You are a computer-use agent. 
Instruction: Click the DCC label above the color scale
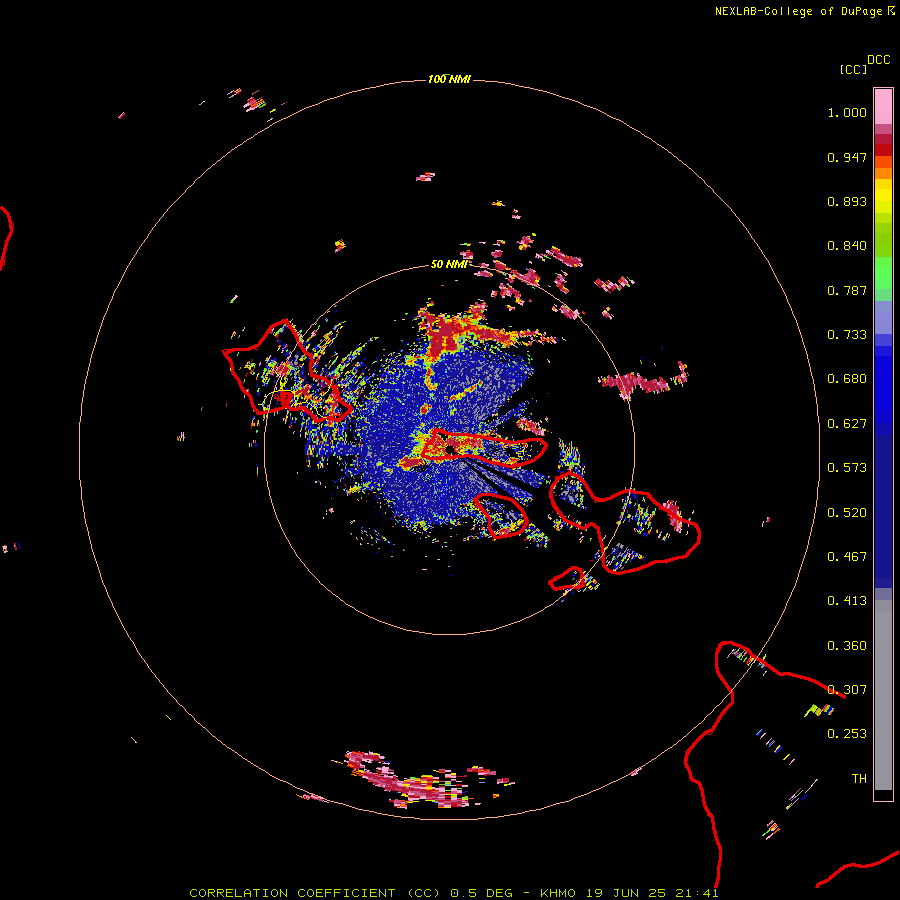point(879,60)
